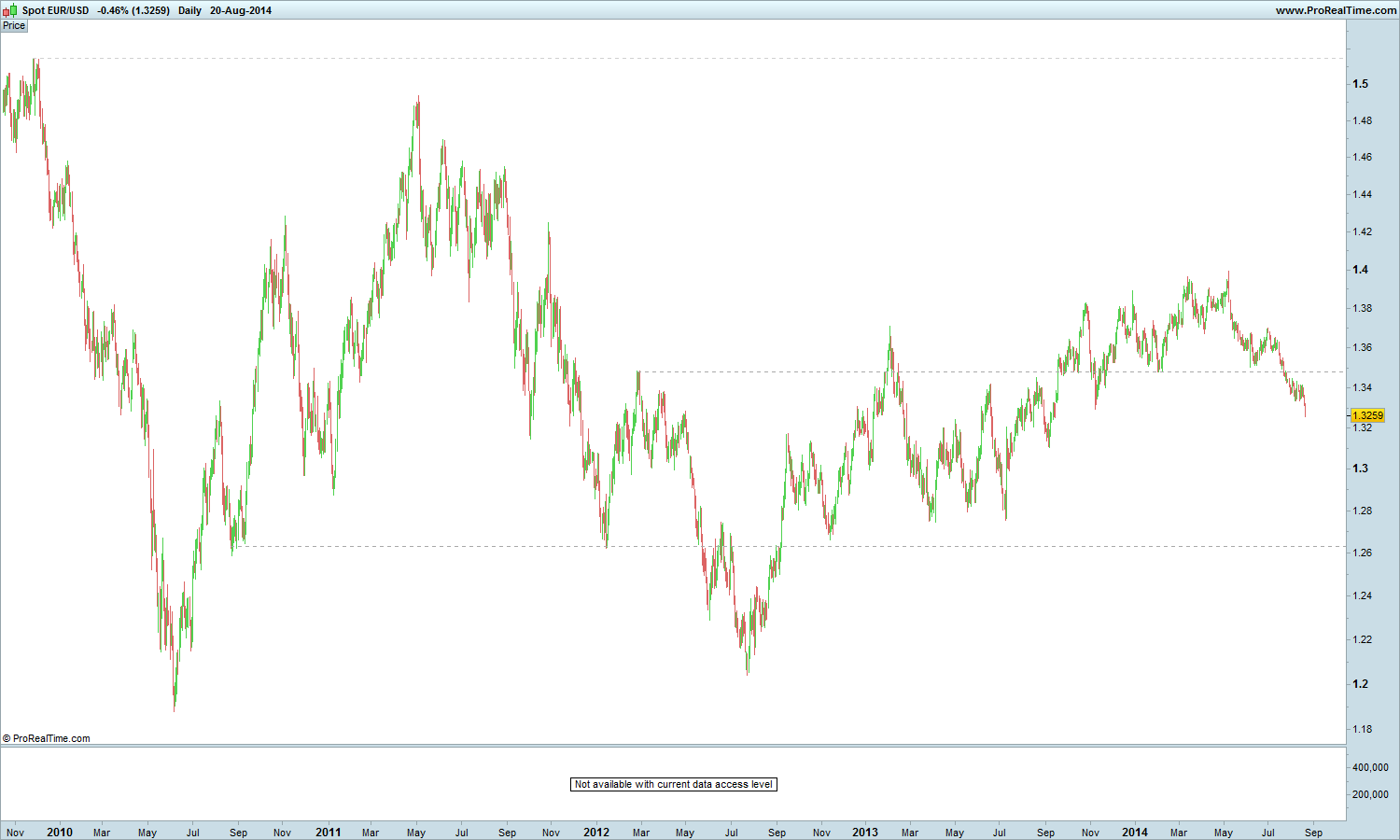Click the 400,000 volume axis label

coord(1371,767)
